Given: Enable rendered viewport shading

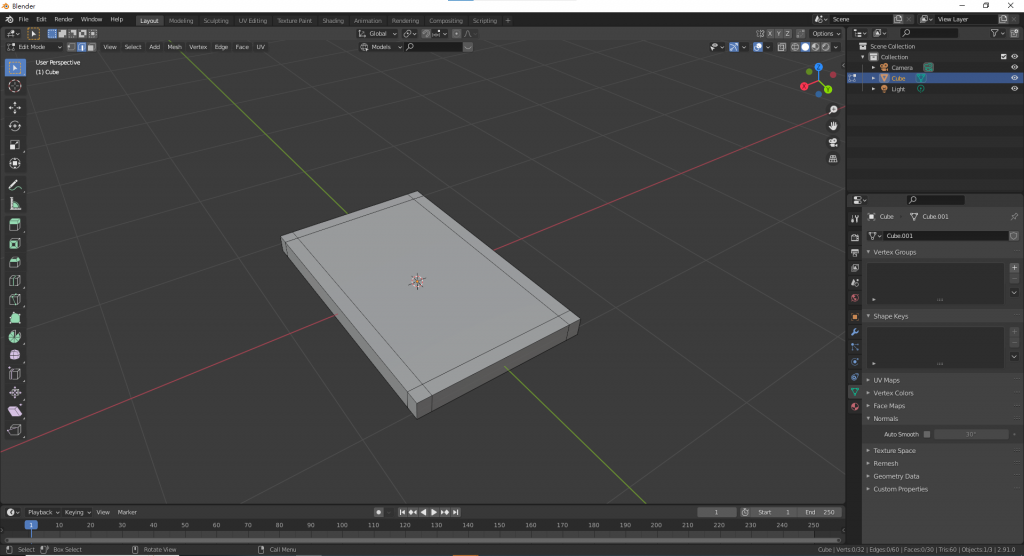Looking at the screenshot, I should [826, 47].
